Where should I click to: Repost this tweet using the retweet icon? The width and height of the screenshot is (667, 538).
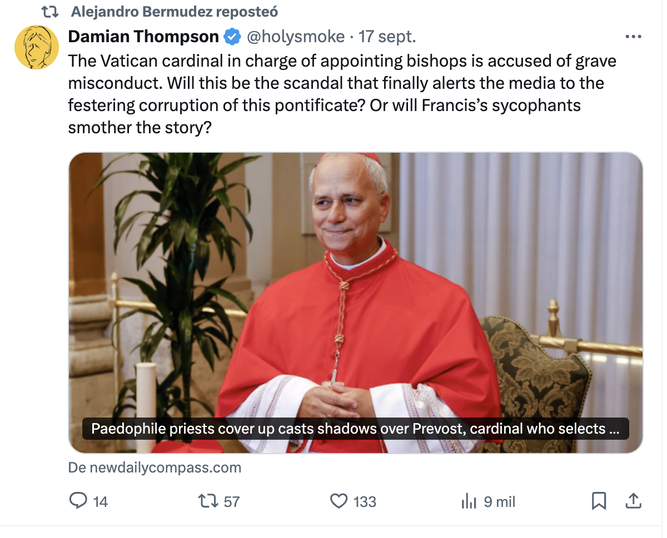click(208, 501)
